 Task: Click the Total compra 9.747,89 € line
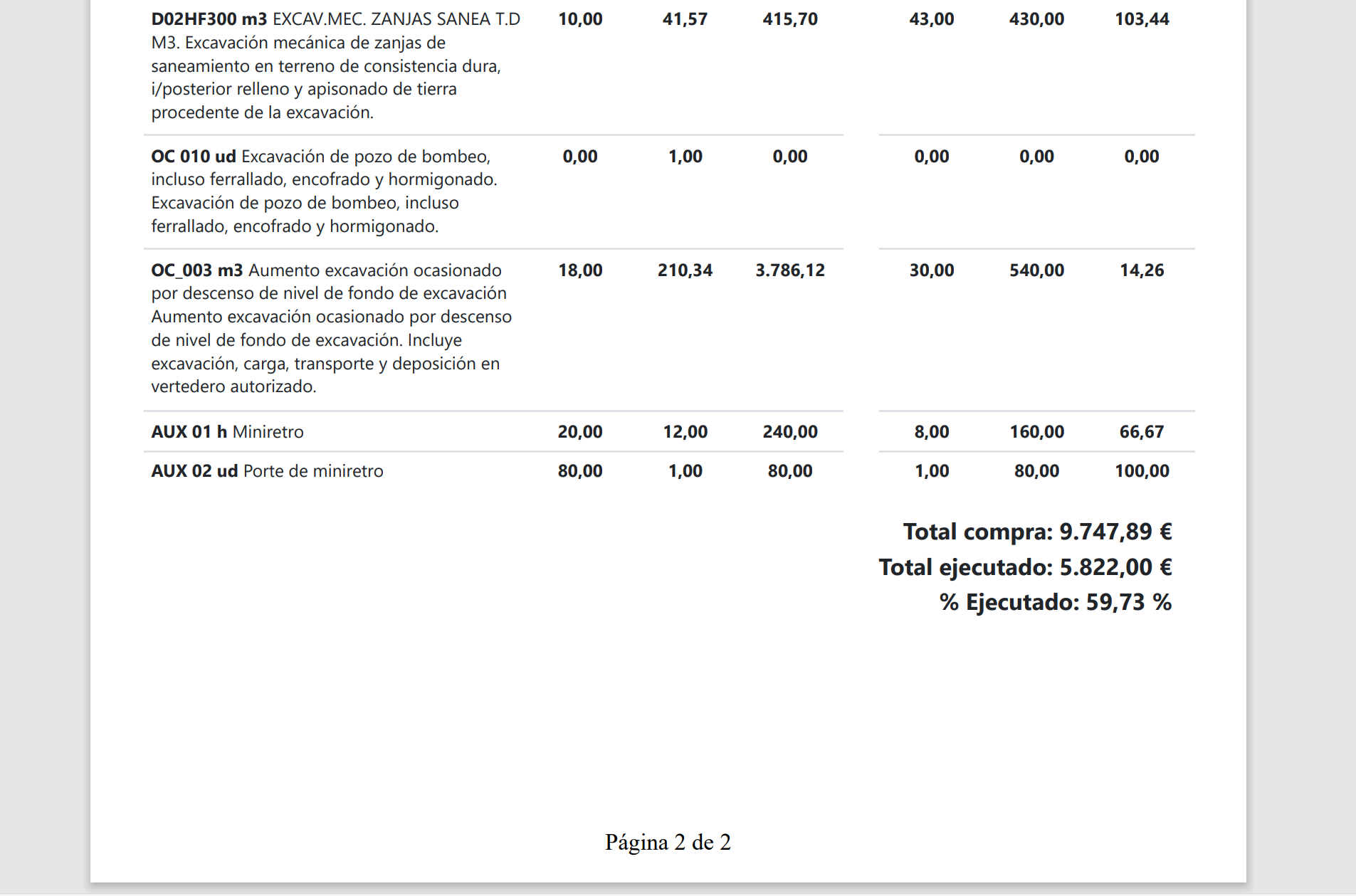point(1037,532)
